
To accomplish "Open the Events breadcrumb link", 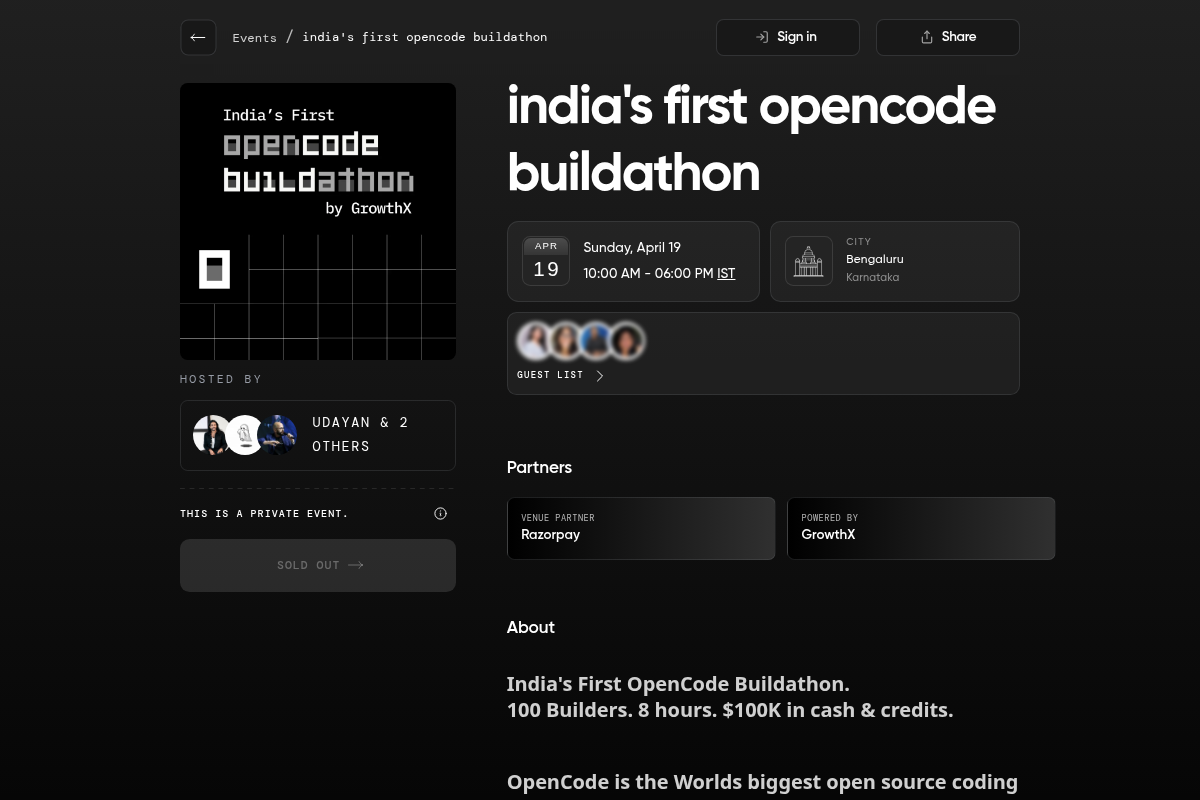I will click(x=254, y=38).
